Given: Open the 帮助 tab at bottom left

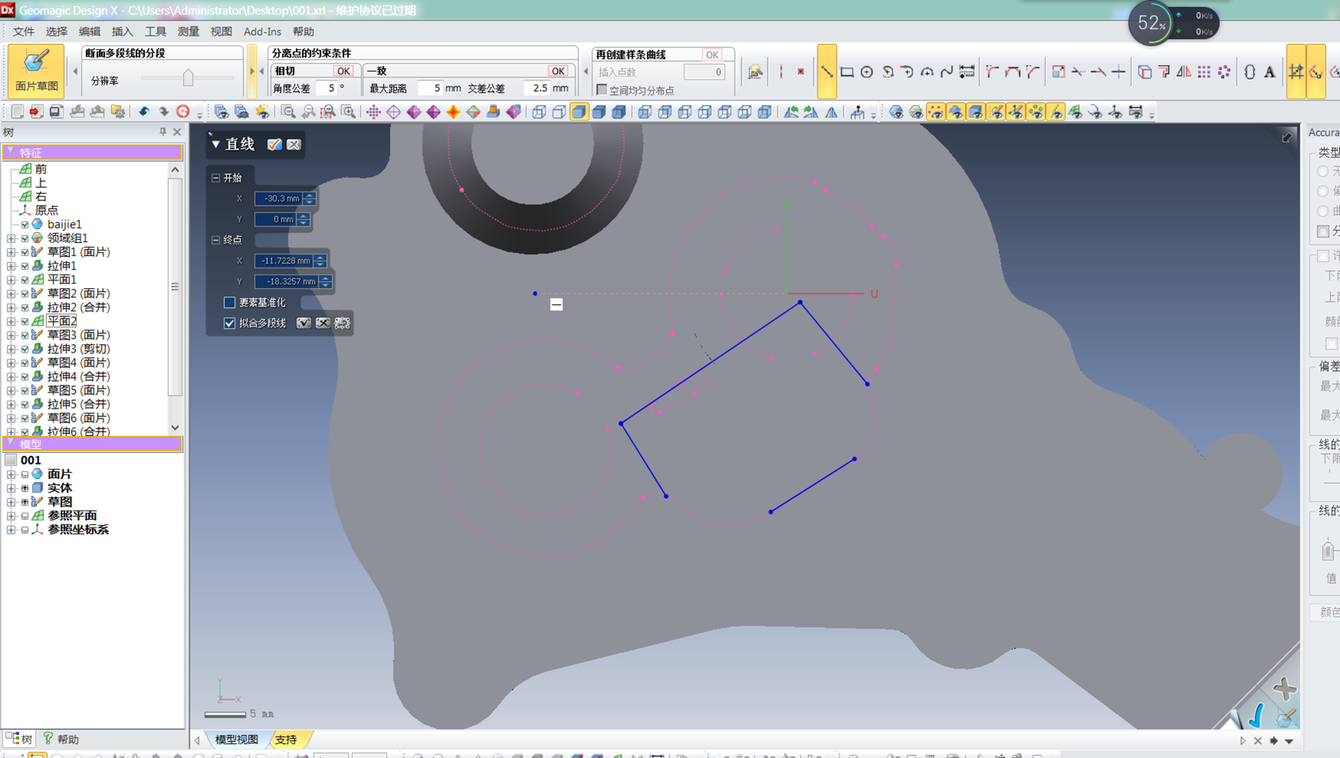Looking at the screenshot, I should coord(60,740).
